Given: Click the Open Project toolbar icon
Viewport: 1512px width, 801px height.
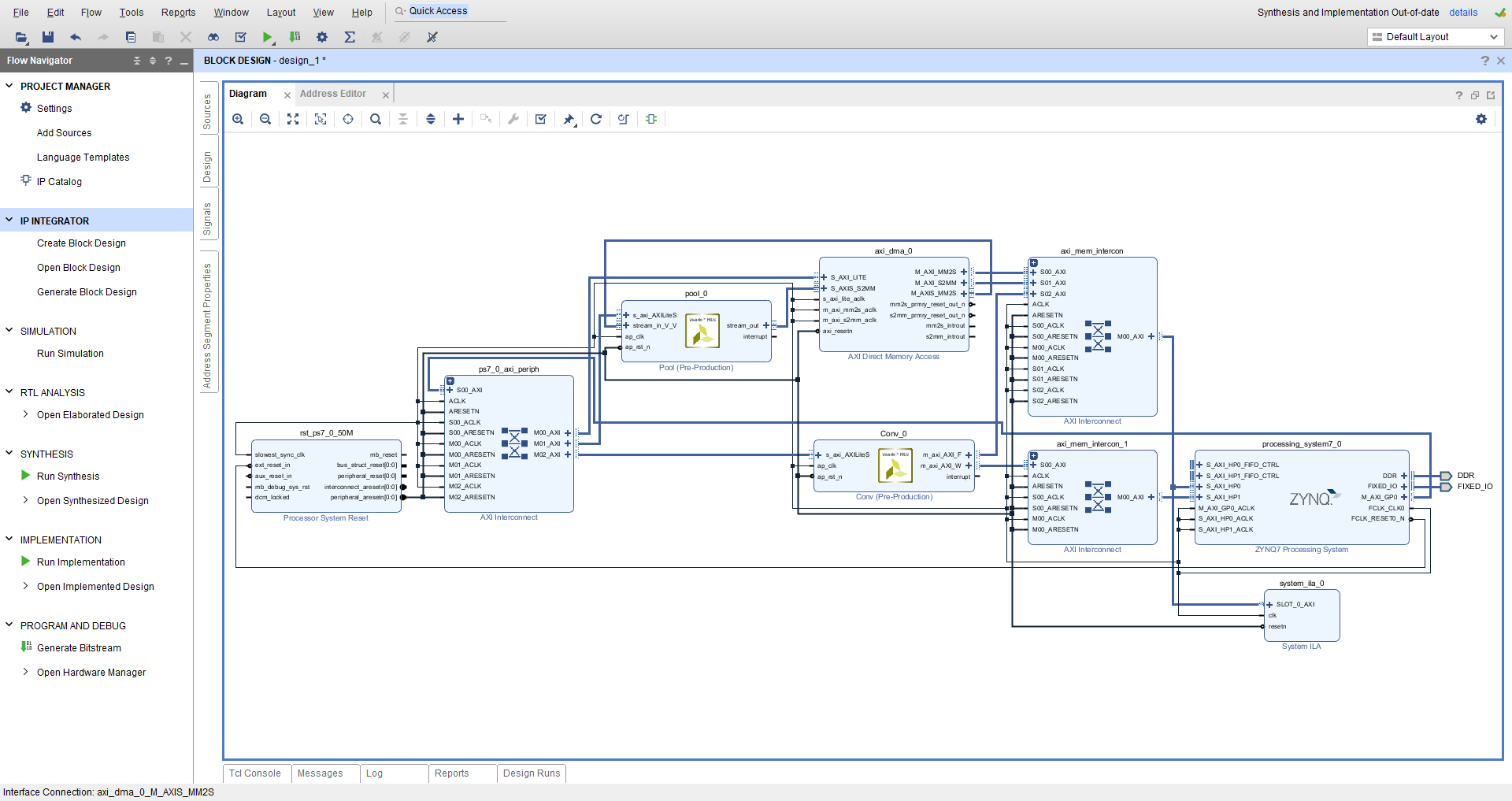Looking at the screenshot, I should coord(21,37).
